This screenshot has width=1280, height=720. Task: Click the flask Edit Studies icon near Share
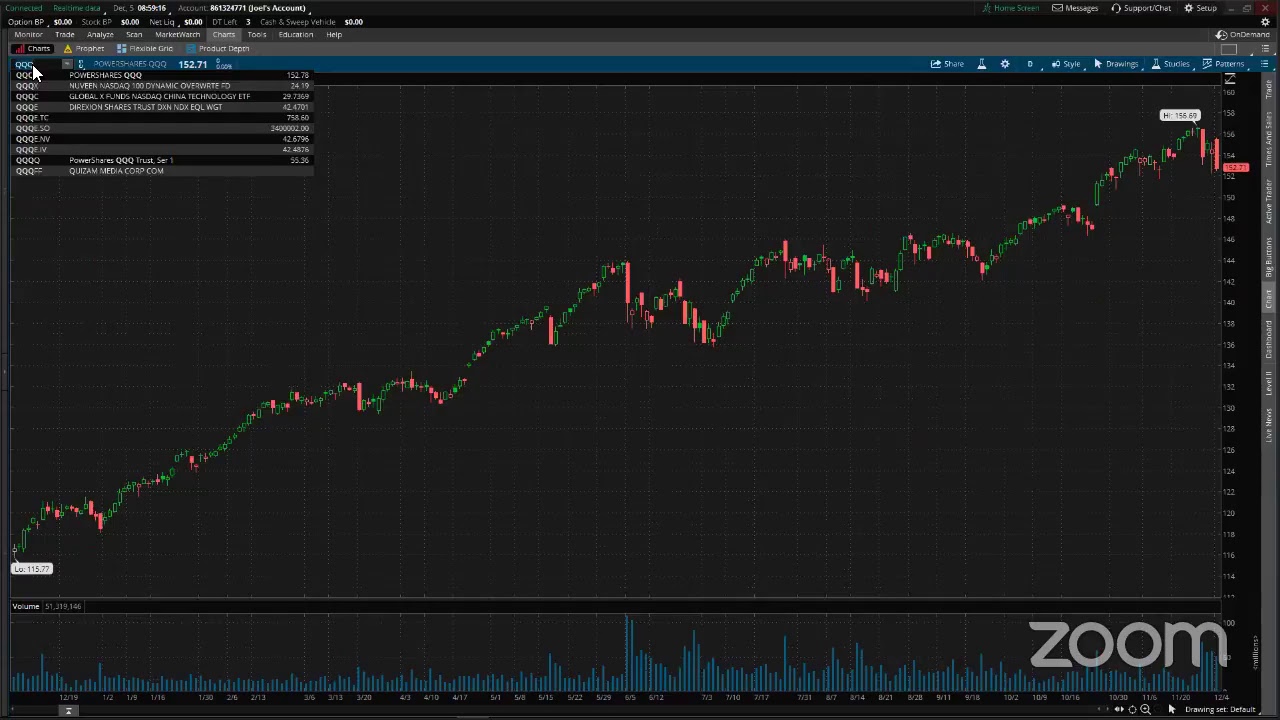981,64
